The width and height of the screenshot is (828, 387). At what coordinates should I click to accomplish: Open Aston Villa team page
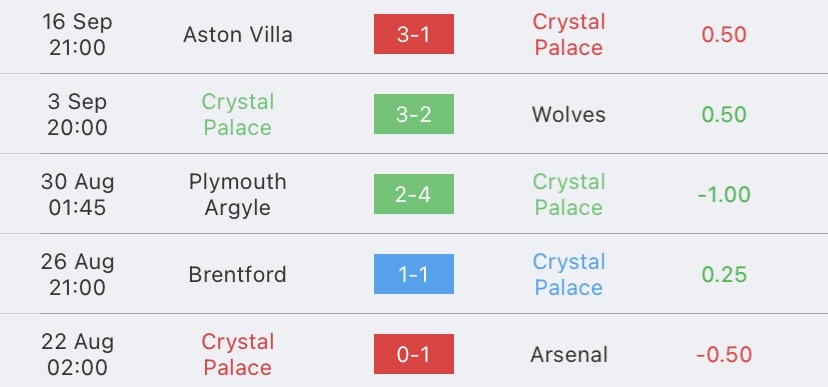[238, 35]
